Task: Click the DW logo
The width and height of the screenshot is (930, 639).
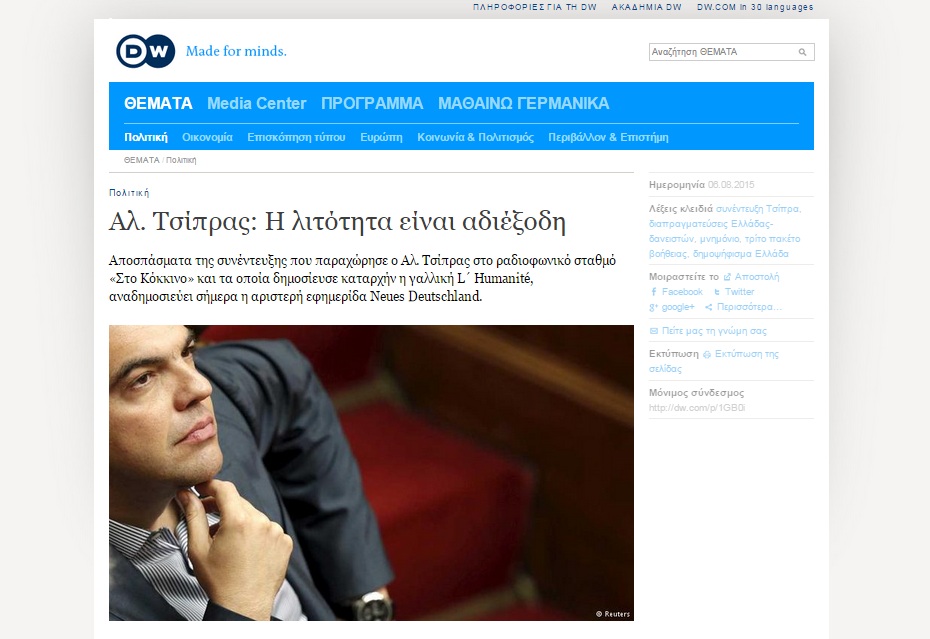Action: pos(145,51)
